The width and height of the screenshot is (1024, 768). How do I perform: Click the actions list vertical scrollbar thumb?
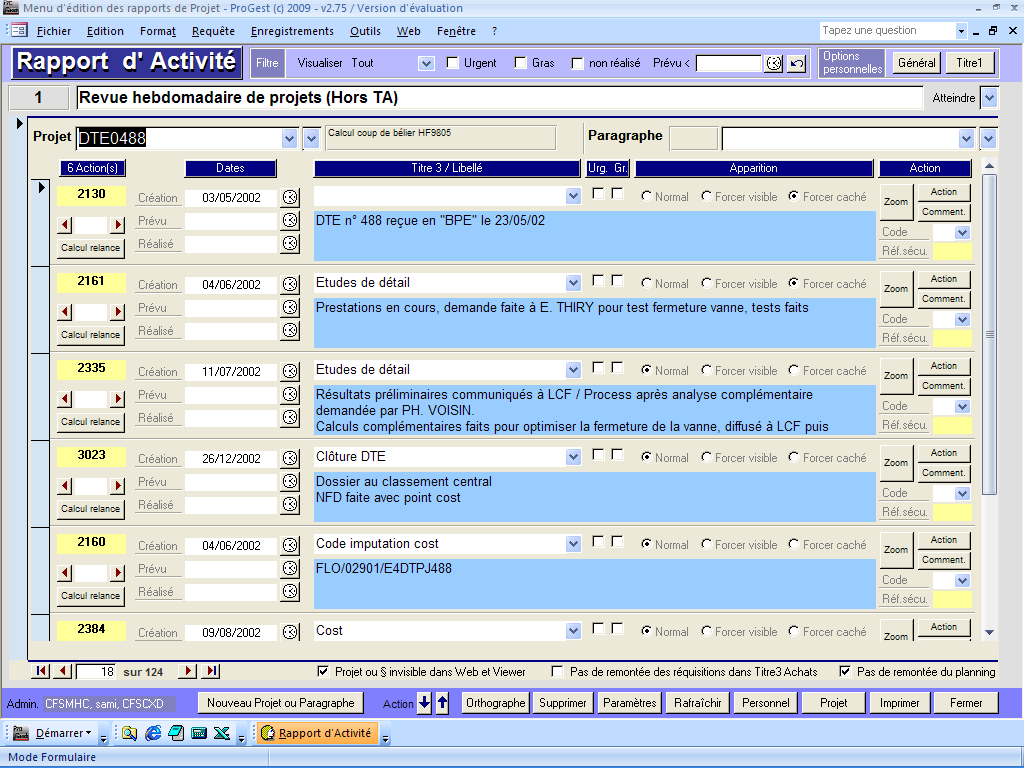[x=989, y=334]
